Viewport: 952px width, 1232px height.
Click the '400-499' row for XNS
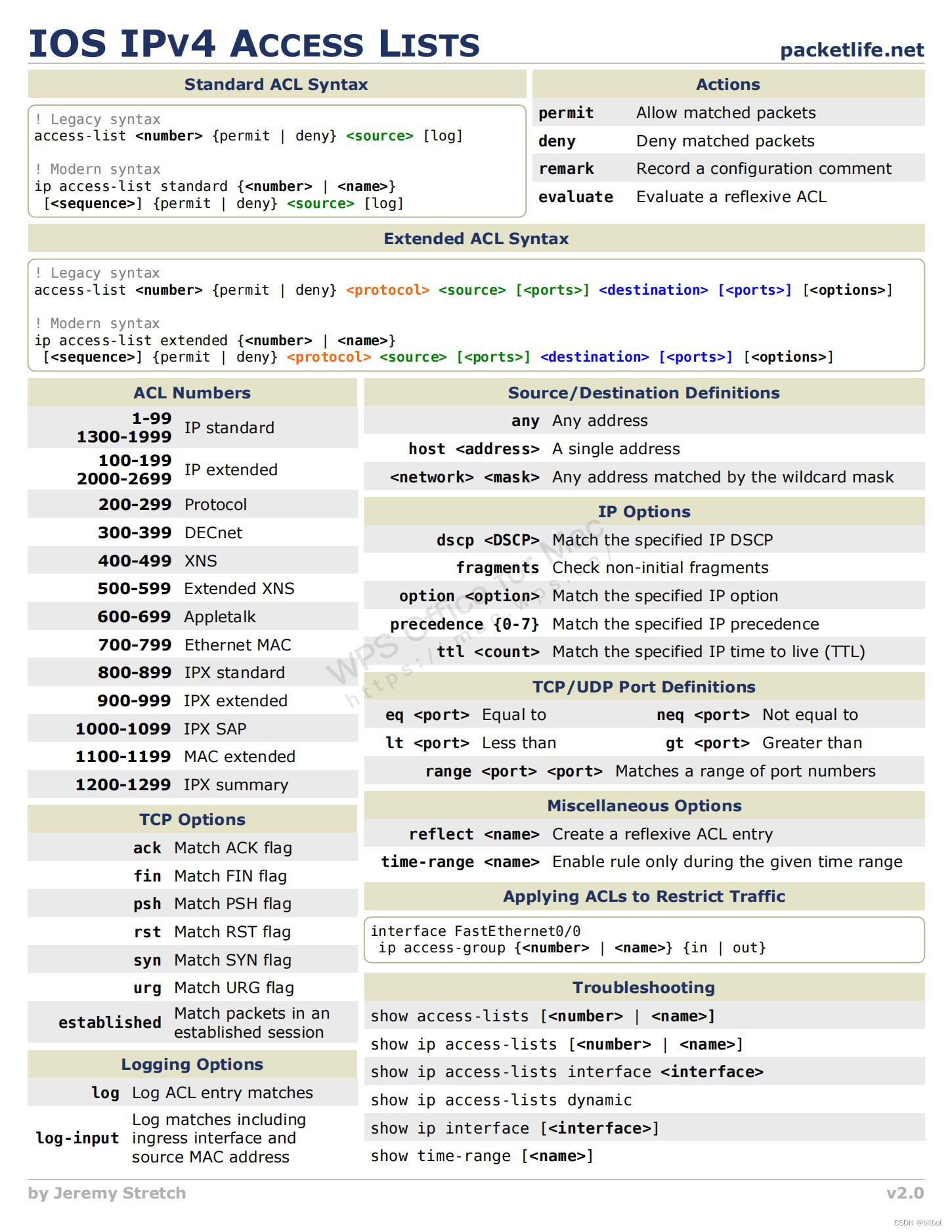click(192, 561)
